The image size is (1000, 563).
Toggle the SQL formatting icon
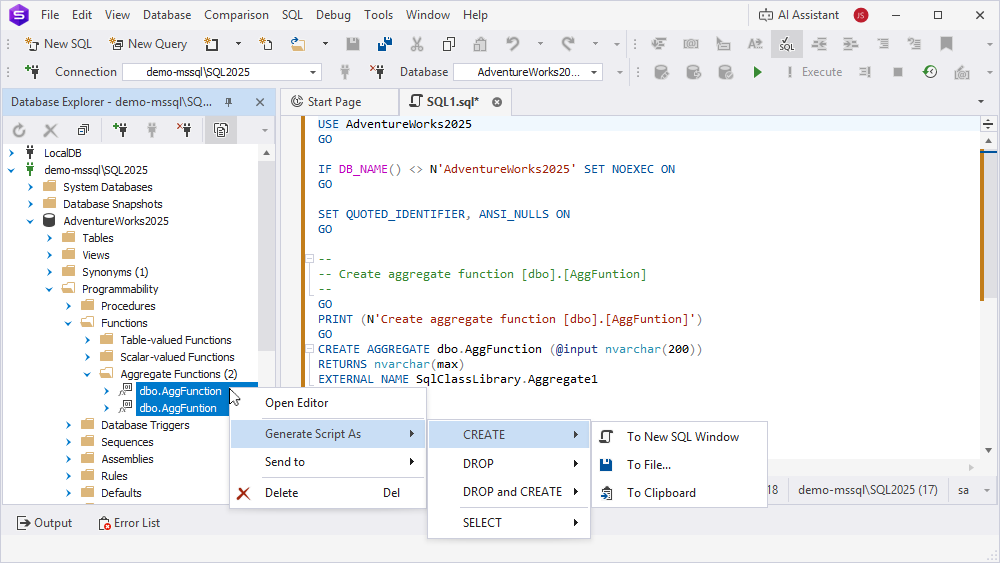[x=787, y=44]
